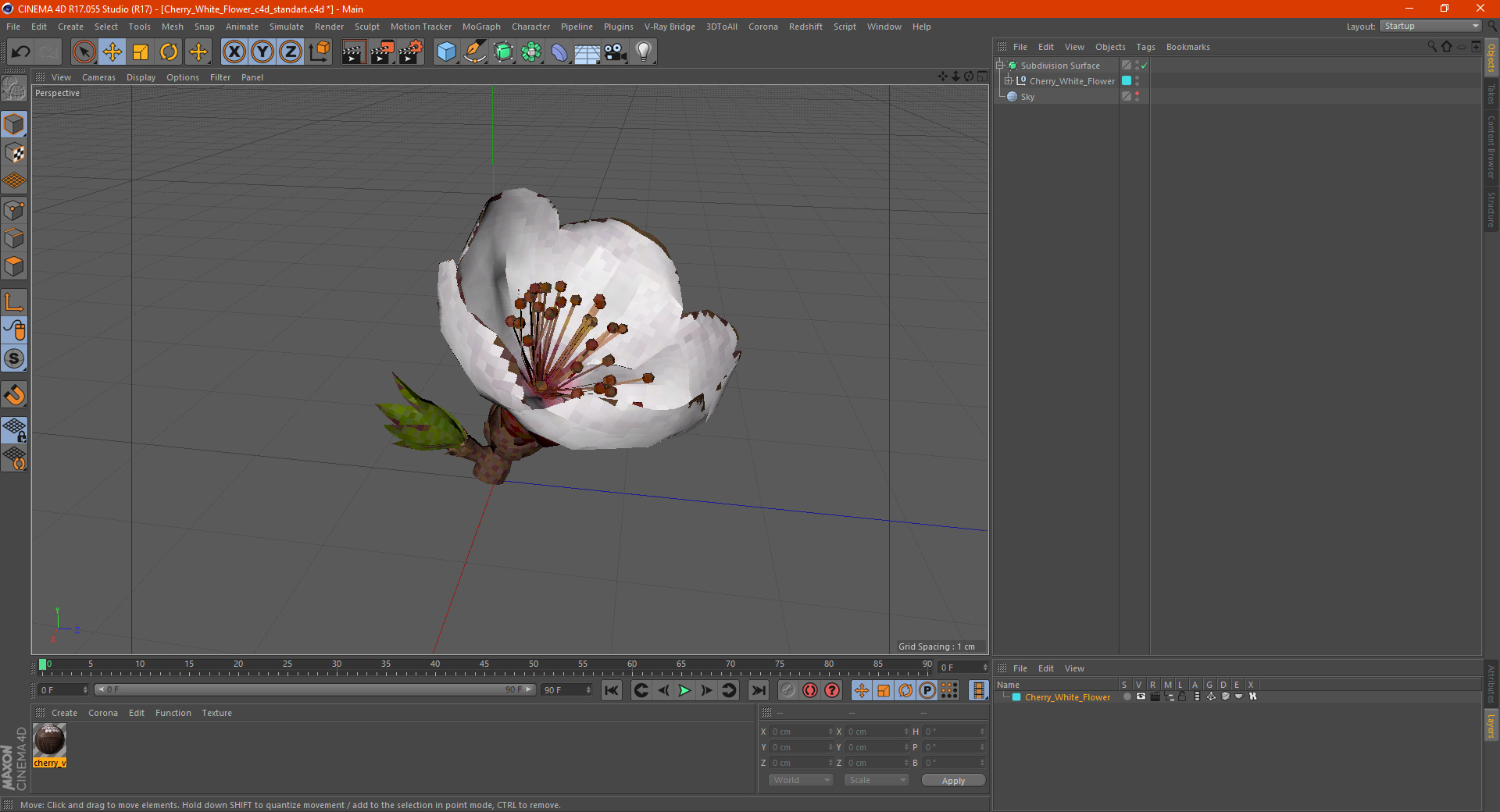Click the Cherry_White_Flower object layer swatch
The image size is (1500, 812).
click(1127, 80)
